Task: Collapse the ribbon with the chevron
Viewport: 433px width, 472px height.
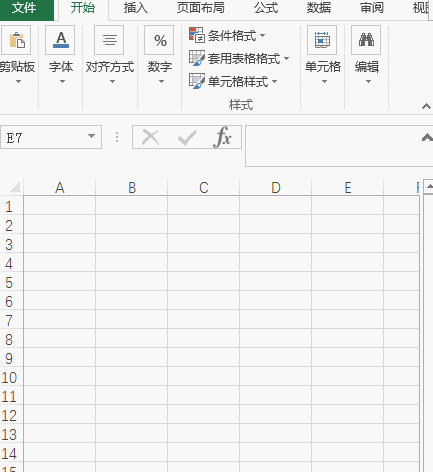Action: 426,106
